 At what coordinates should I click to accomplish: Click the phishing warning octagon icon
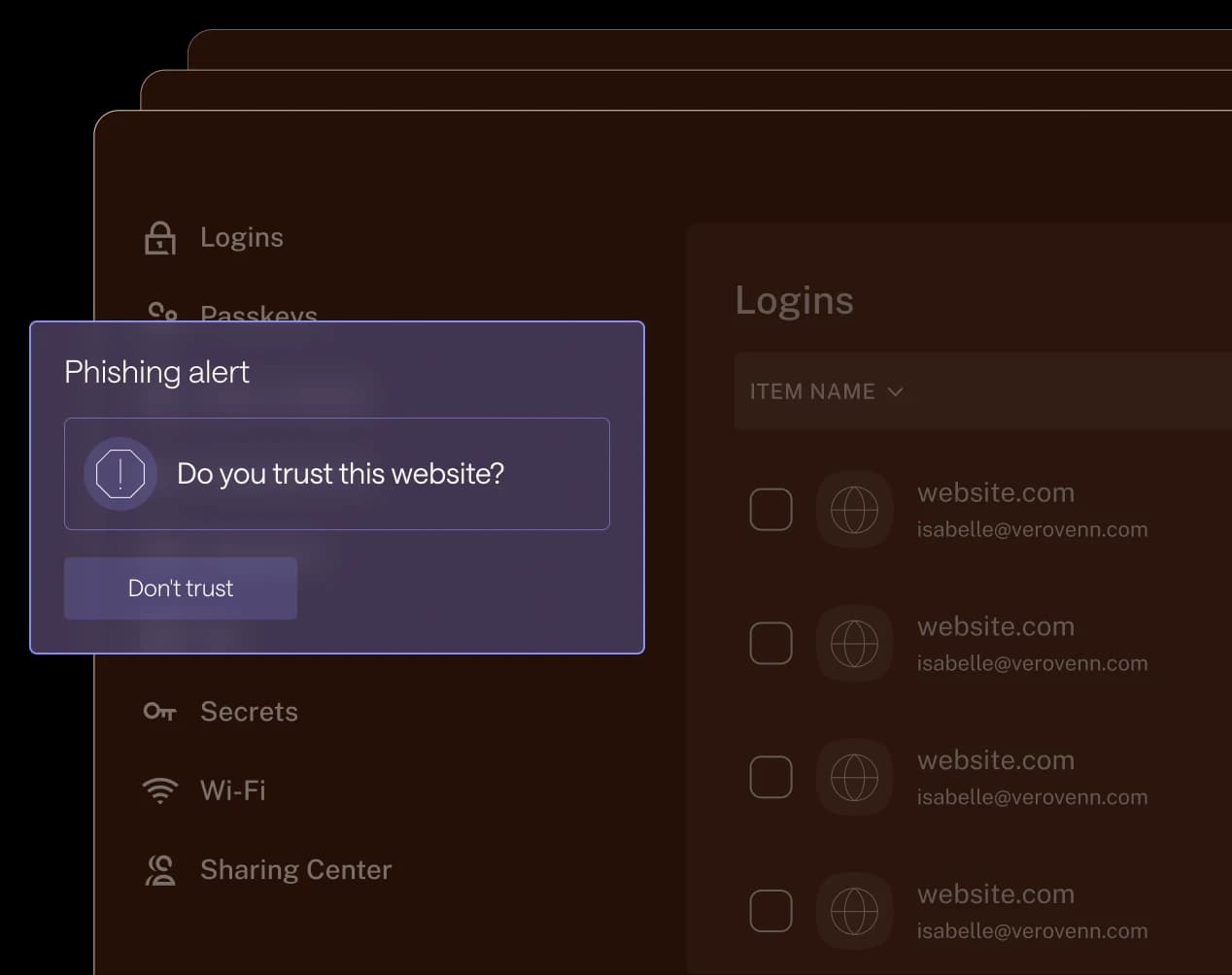tap(120, 474)
